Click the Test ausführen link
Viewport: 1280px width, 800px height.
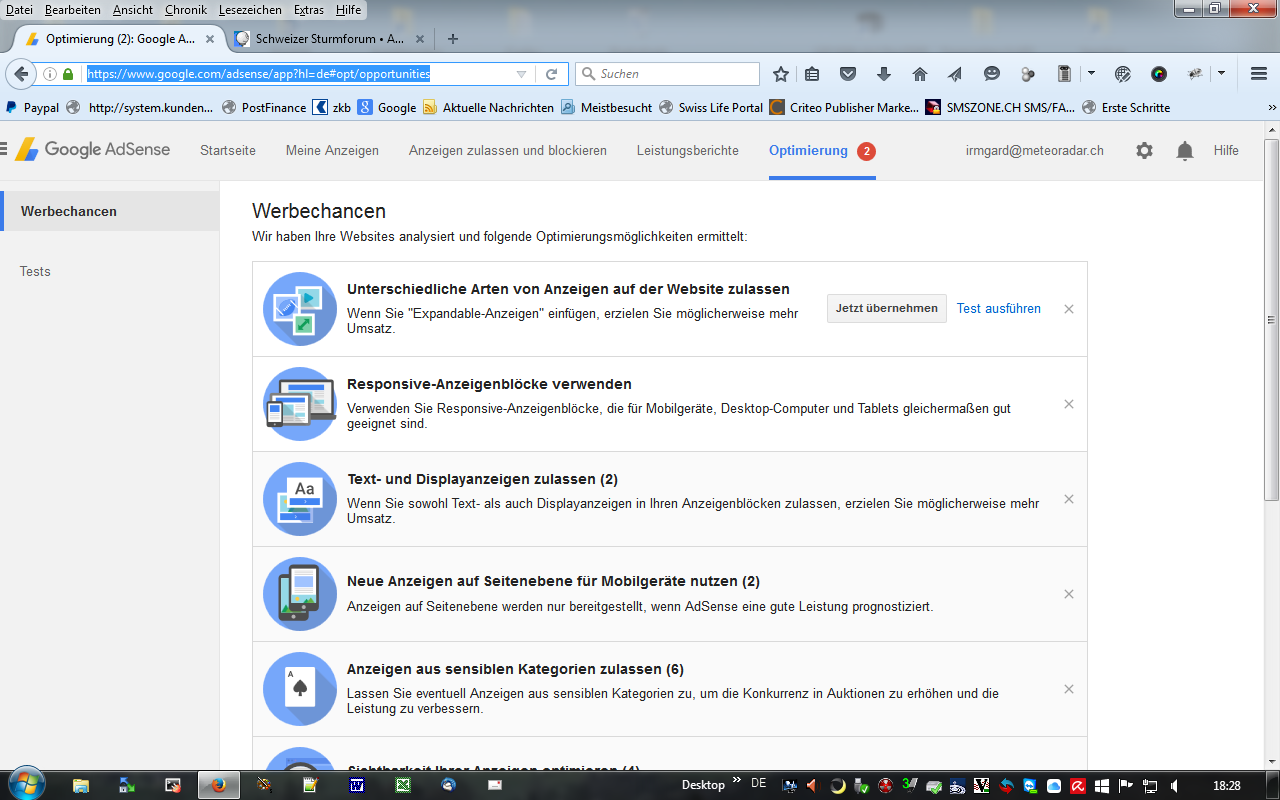[x=998, y=309]
